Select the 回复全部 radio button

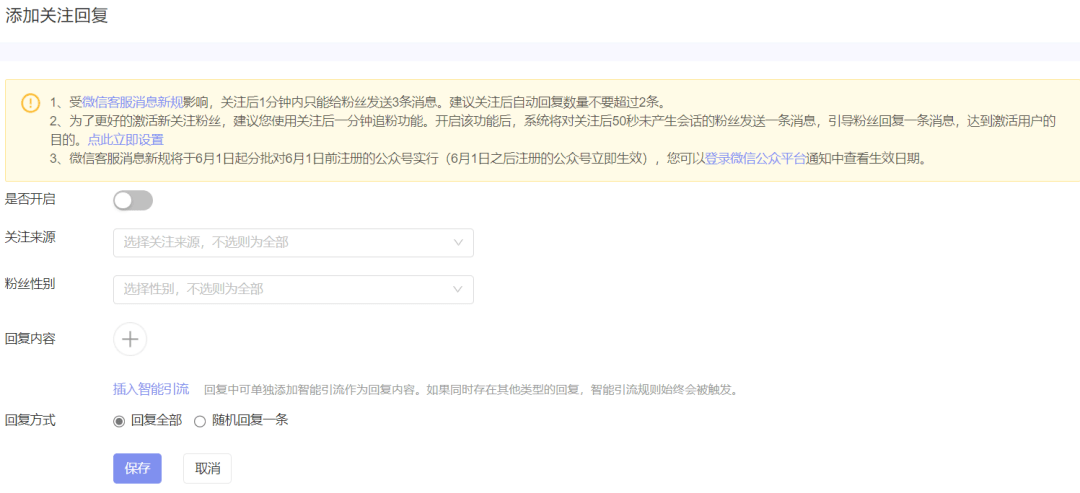(x=120, y=421)
